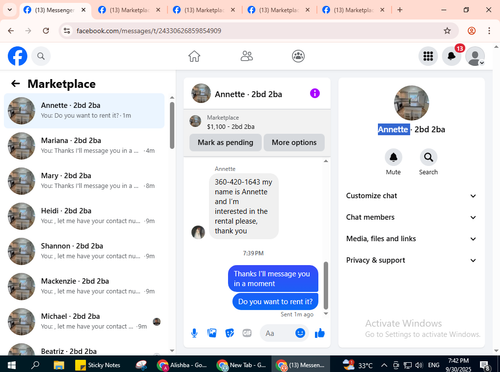The width and height of the screenshot is (500, 372).
Task: Expand Media, files and links section
Action: tap(411, 239)
